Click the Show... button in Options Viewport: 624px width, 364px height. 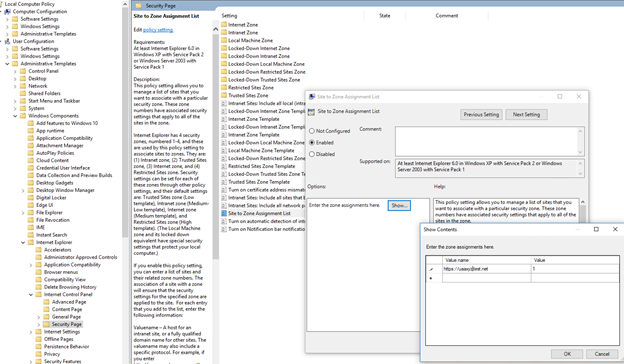click(399, 205)
